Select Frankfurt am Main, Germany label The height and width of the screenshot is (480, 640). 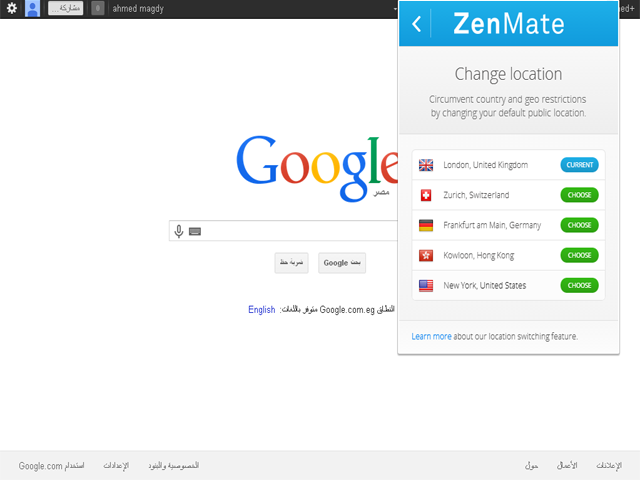(492, 225)
